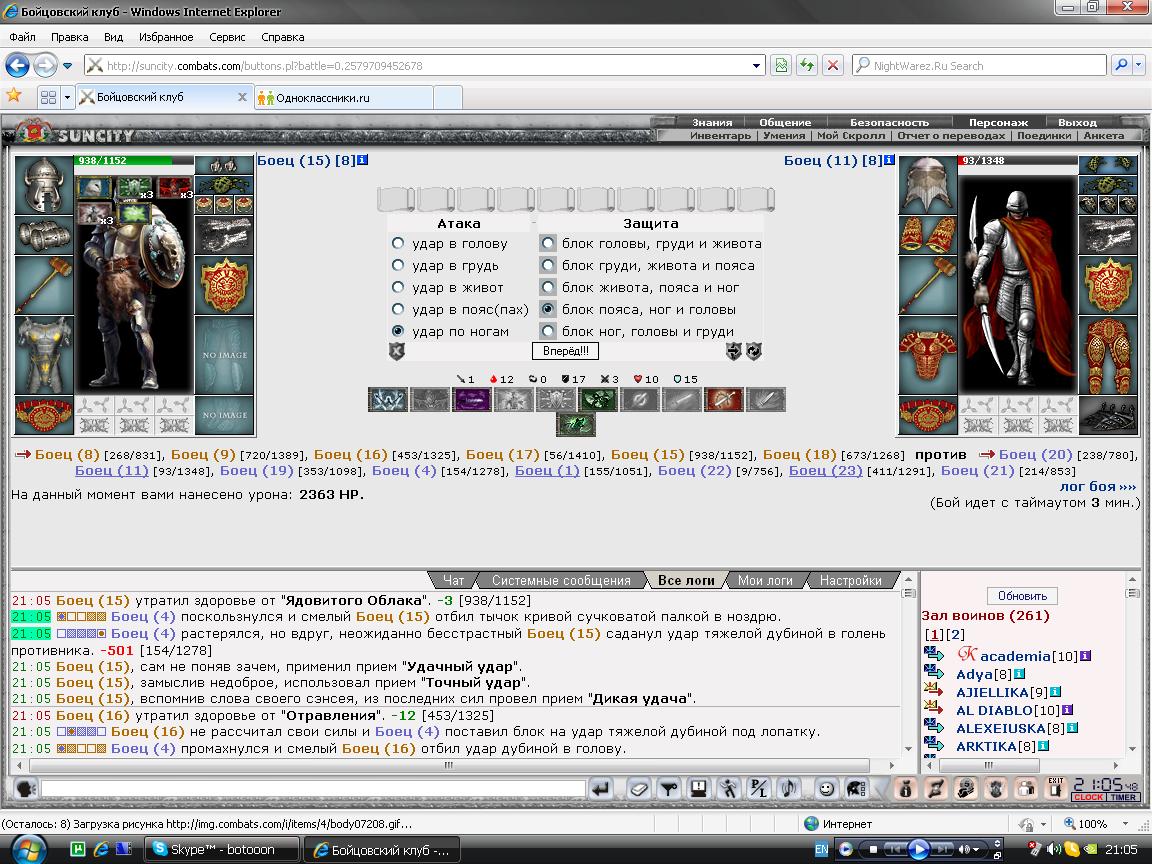Click into the chat message input field
Image resolution: width=1152 pixels, height=864 pixels.
[x=313, y=789]
